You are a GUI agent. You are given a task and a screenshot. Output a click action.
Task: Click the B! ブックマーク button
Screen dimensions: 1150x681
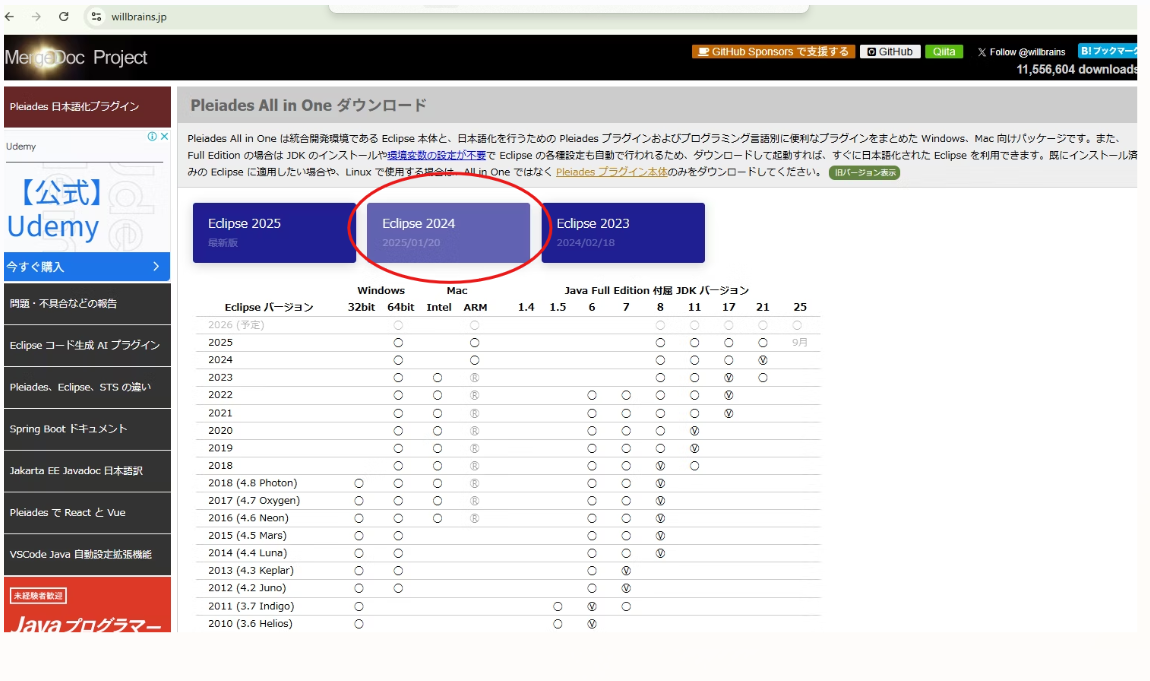1107,51
